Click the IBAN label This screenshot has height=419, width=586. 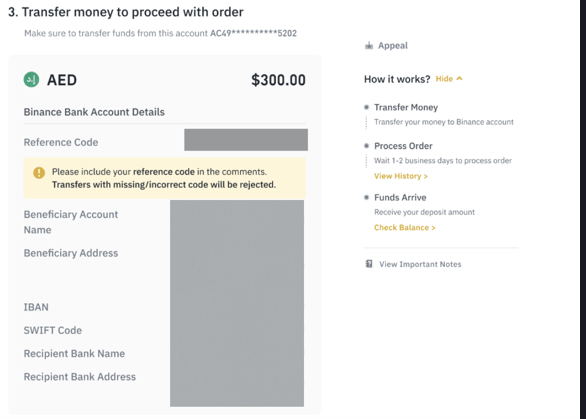click(36, 307)
